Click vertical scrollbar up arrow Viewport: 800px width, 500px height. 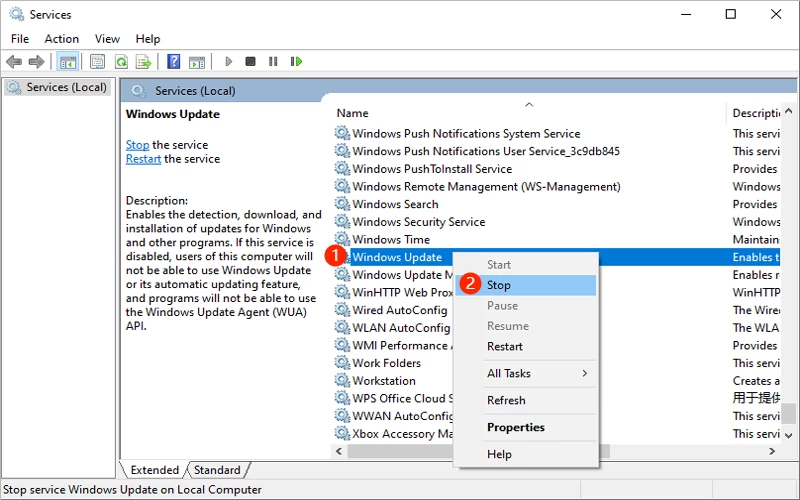[x=789, y=111]
